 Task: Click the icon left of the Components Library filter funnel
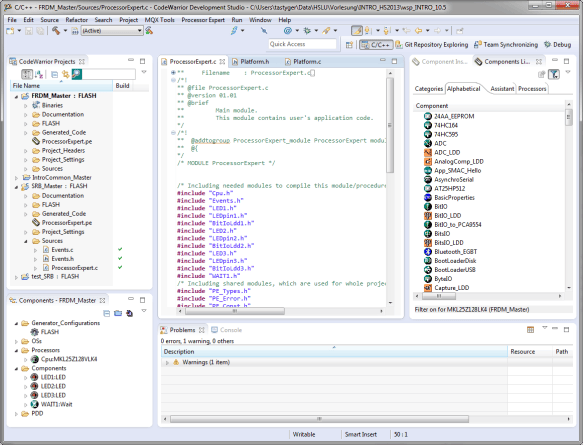point(541,75)
